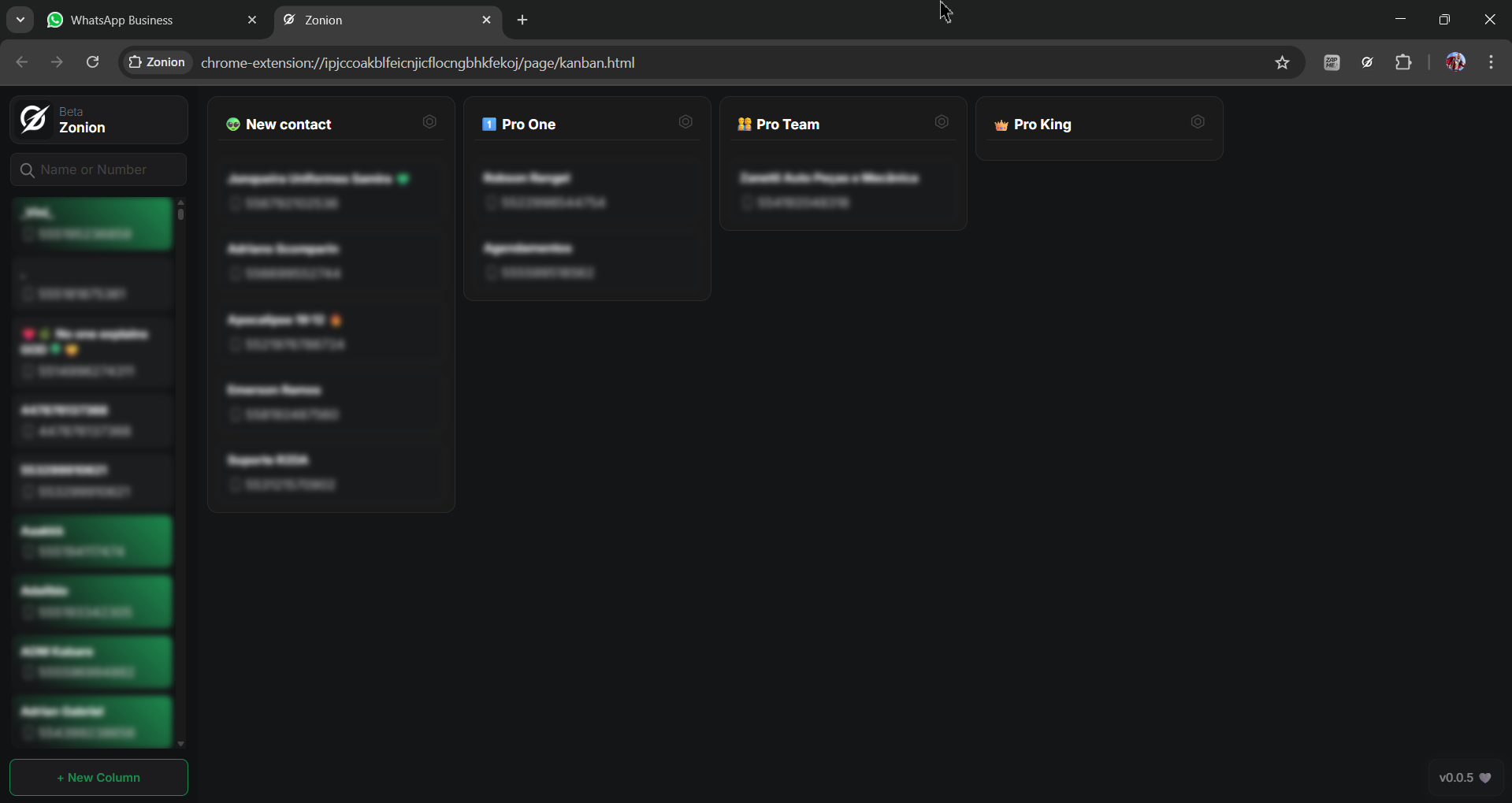This screenshot has height=803, width=1512.
Task: Open the Chrome three-dot menu
Action: coord(1492,62)
